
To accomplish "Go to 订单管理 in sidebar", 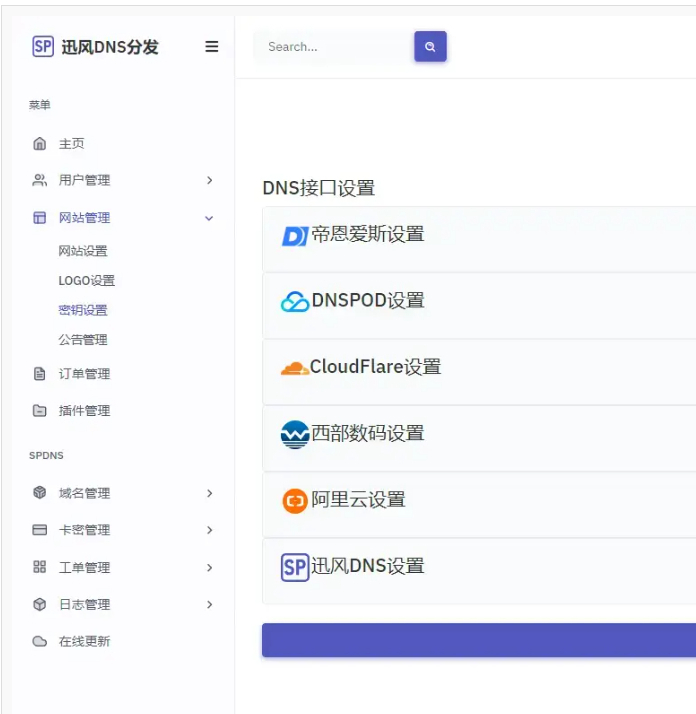I will click(84, 374).
